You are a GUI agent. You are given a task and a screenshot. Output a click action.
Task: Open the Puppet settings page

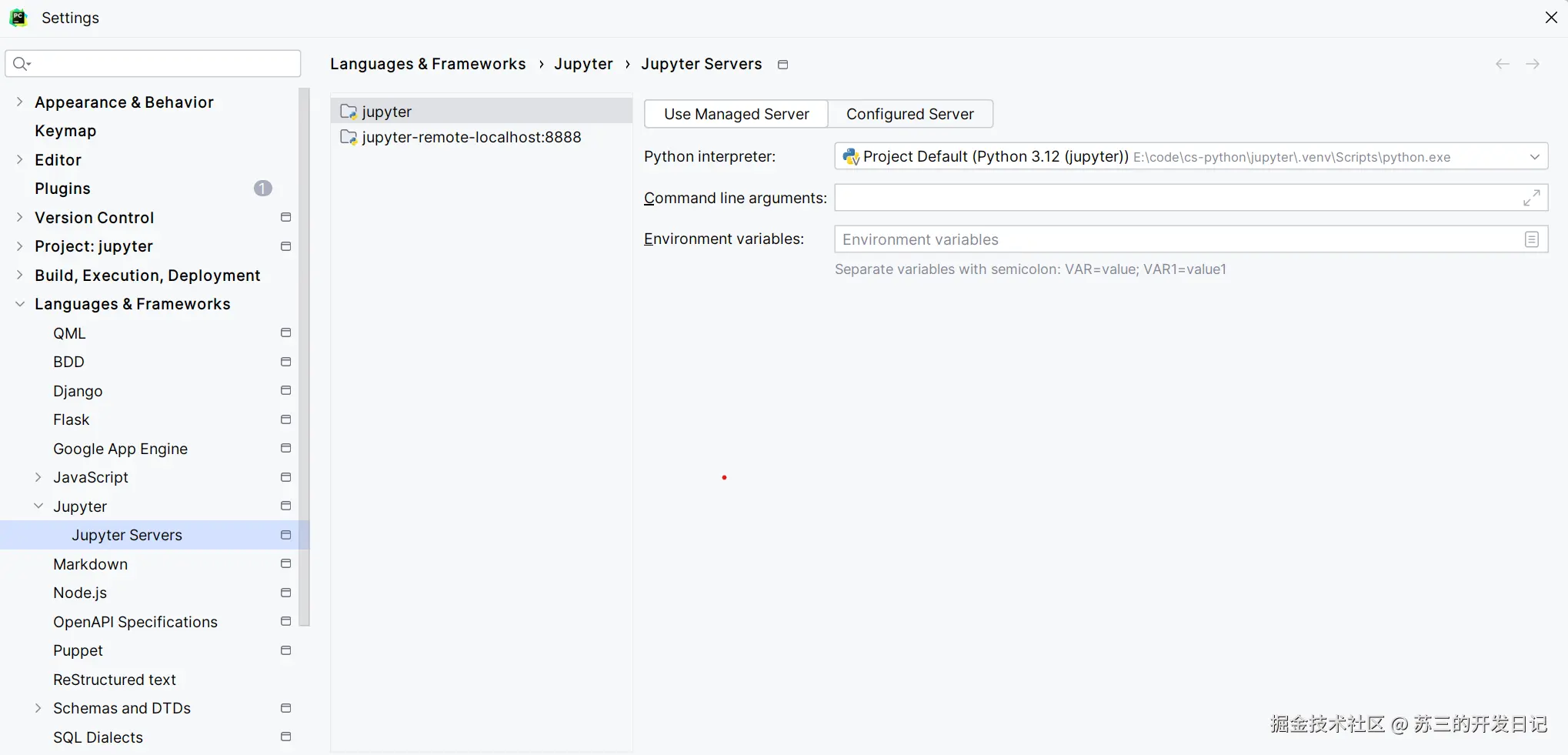tap(78, 650)
